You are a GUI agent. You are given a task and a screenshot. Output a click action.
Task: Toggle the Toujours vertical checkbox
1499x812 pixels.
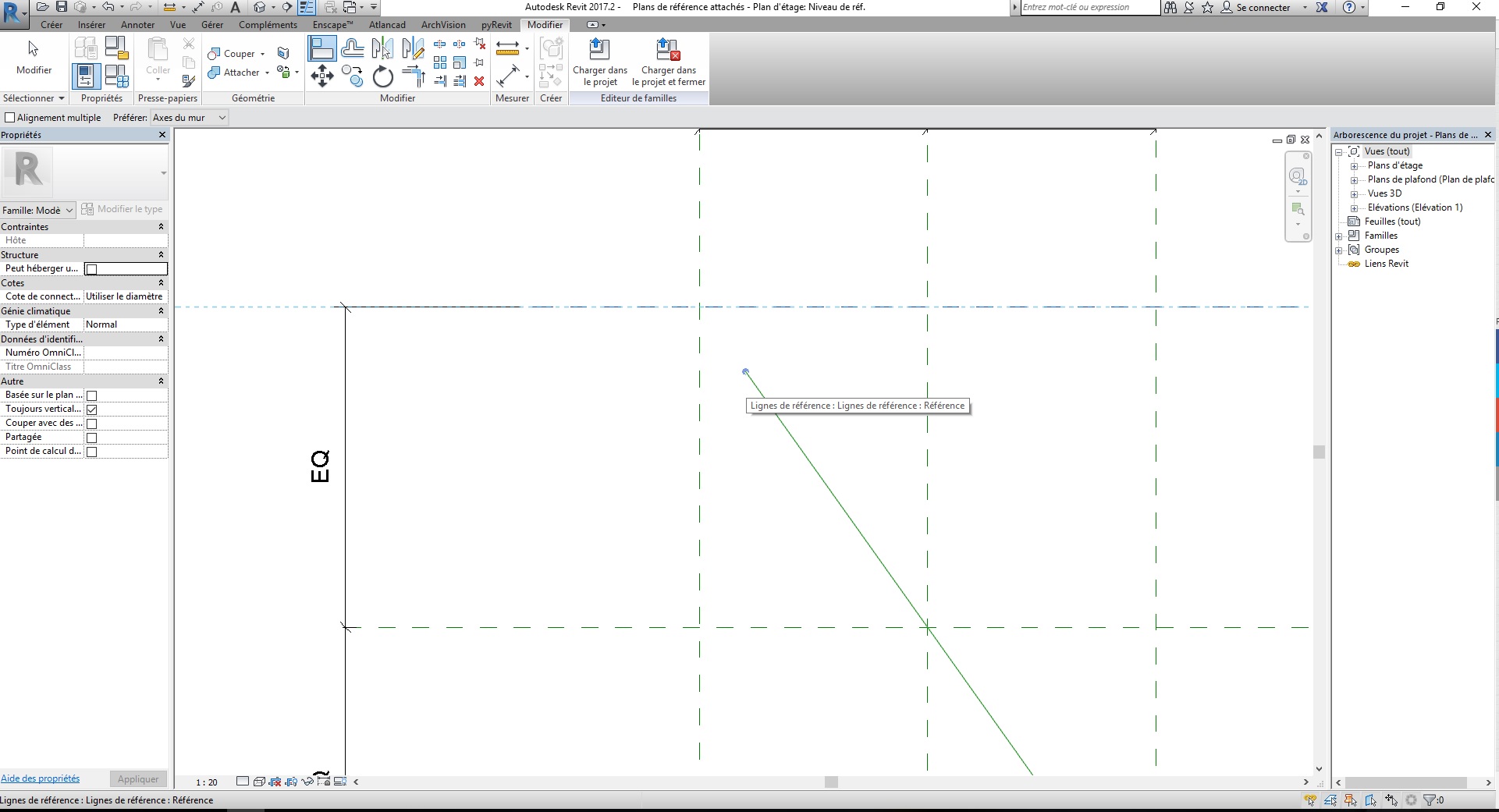(x=91, y=410)
